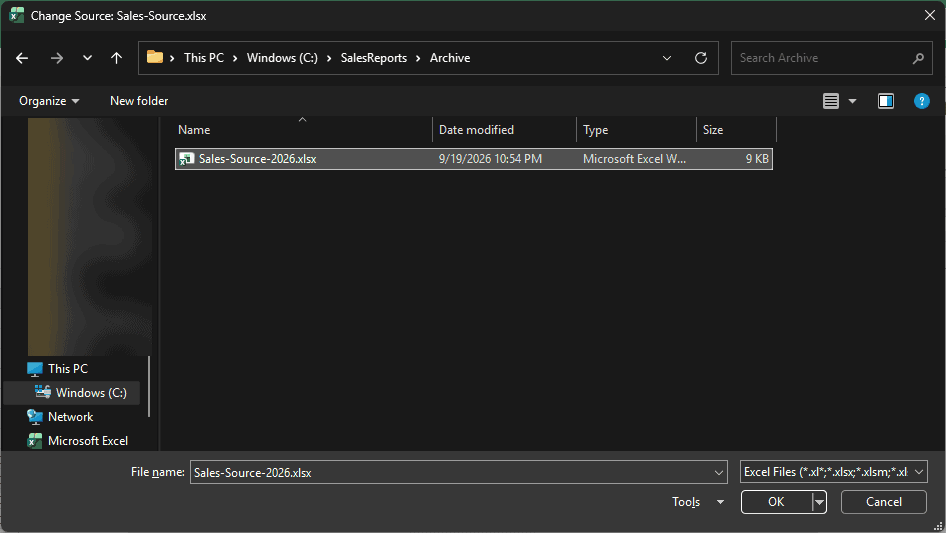Go back with the left arrow
The width and height of the screenshot is (946, 533).
coord(22,58)
